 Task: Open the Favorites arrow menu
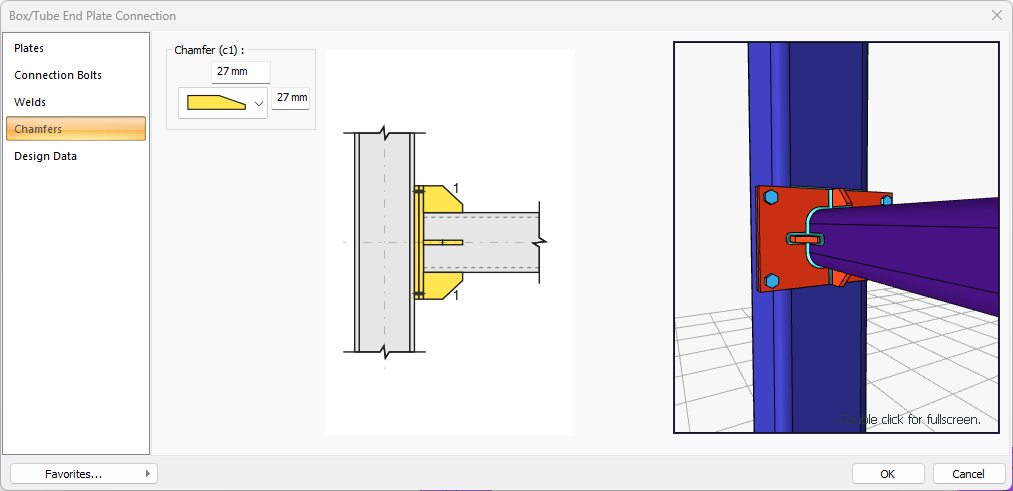click(148, 474)
